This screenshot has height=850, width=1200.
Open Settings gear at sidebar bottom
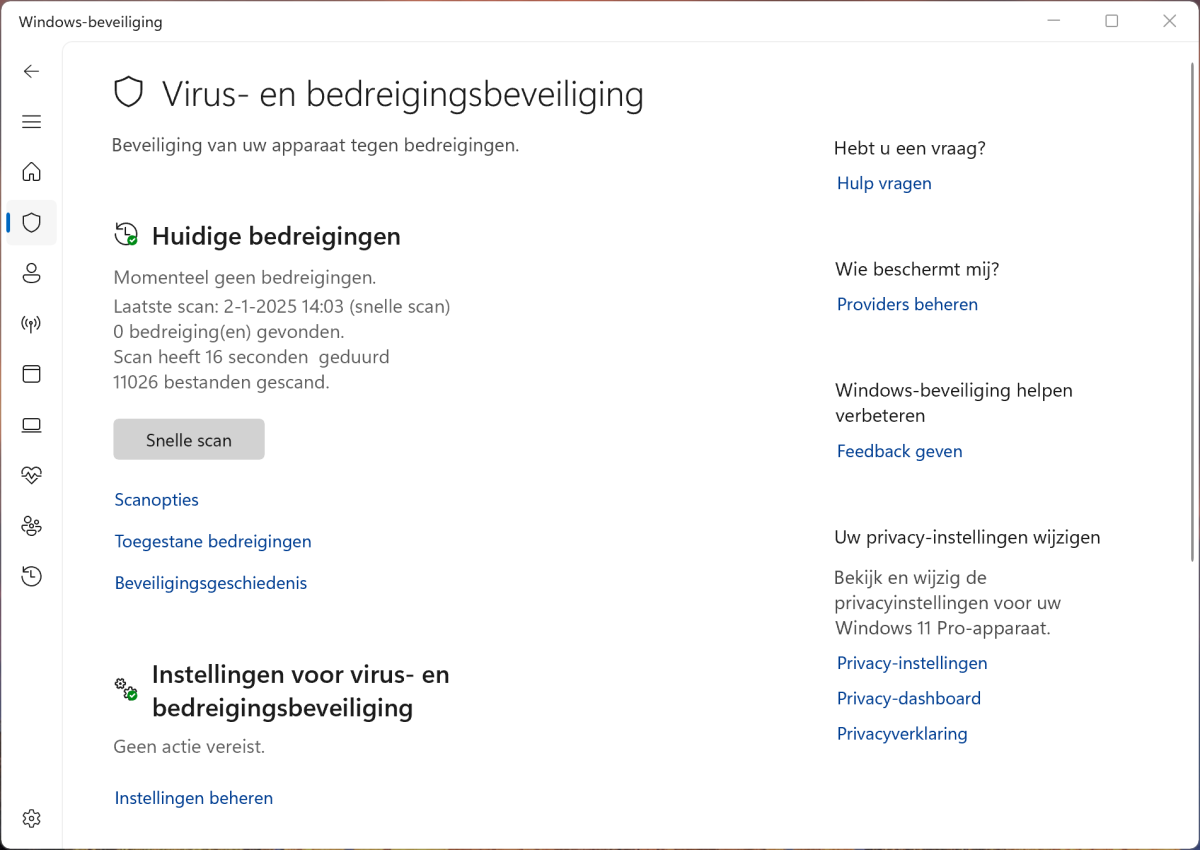coord(32,819)
